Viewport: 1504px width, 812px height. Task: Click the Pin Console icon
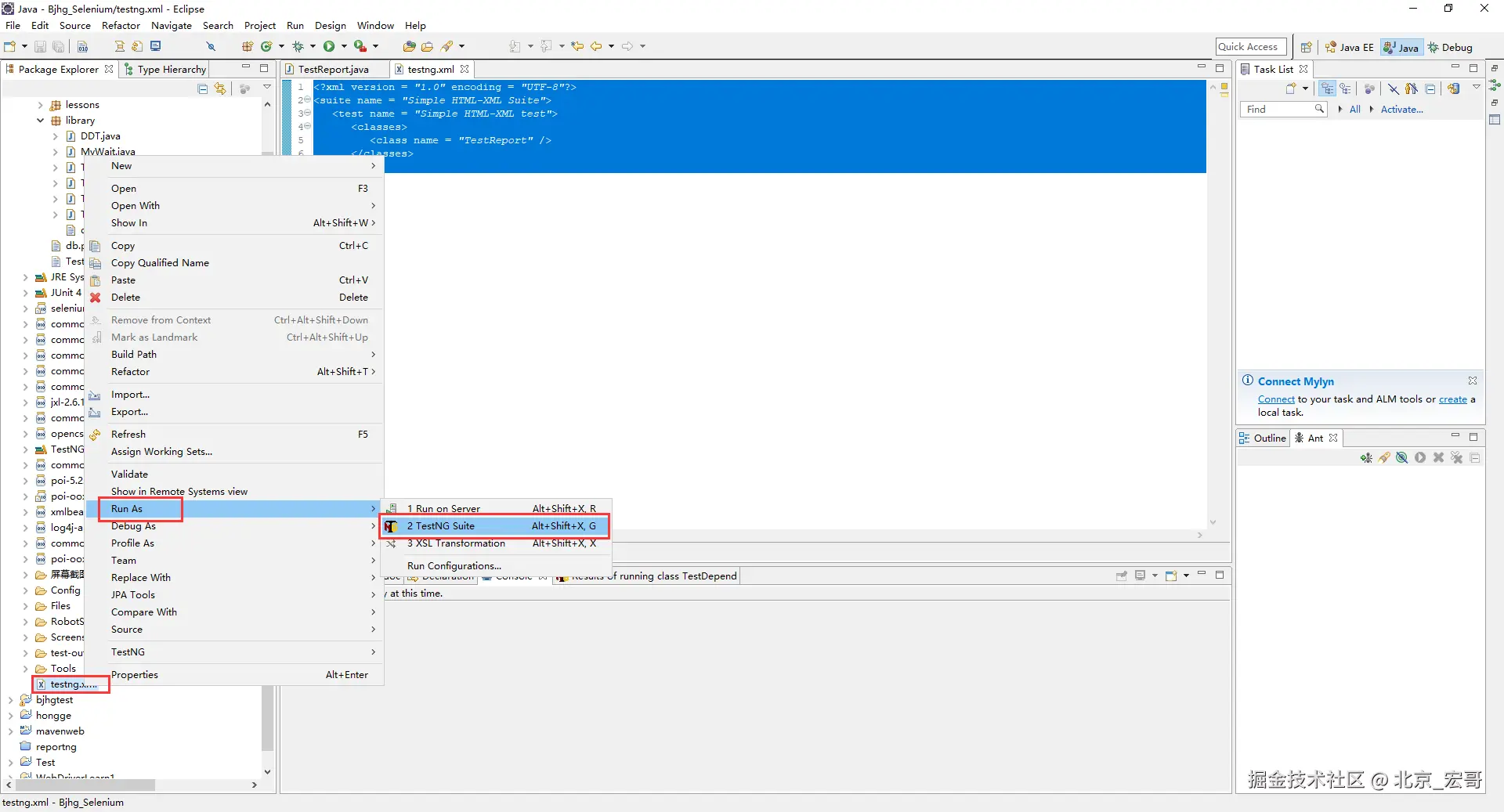tap(1122, 576)
